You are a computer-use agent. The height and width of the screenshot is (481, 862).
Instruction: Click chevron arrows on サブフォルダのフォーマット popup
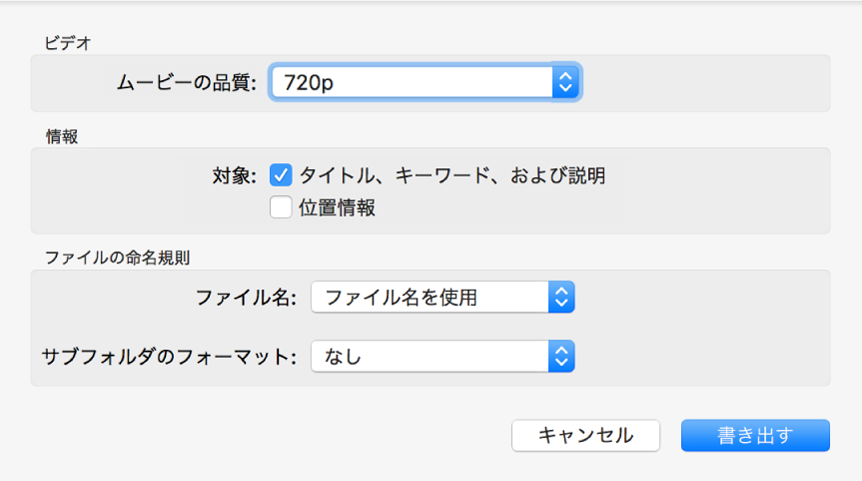[x=562, y=355]
